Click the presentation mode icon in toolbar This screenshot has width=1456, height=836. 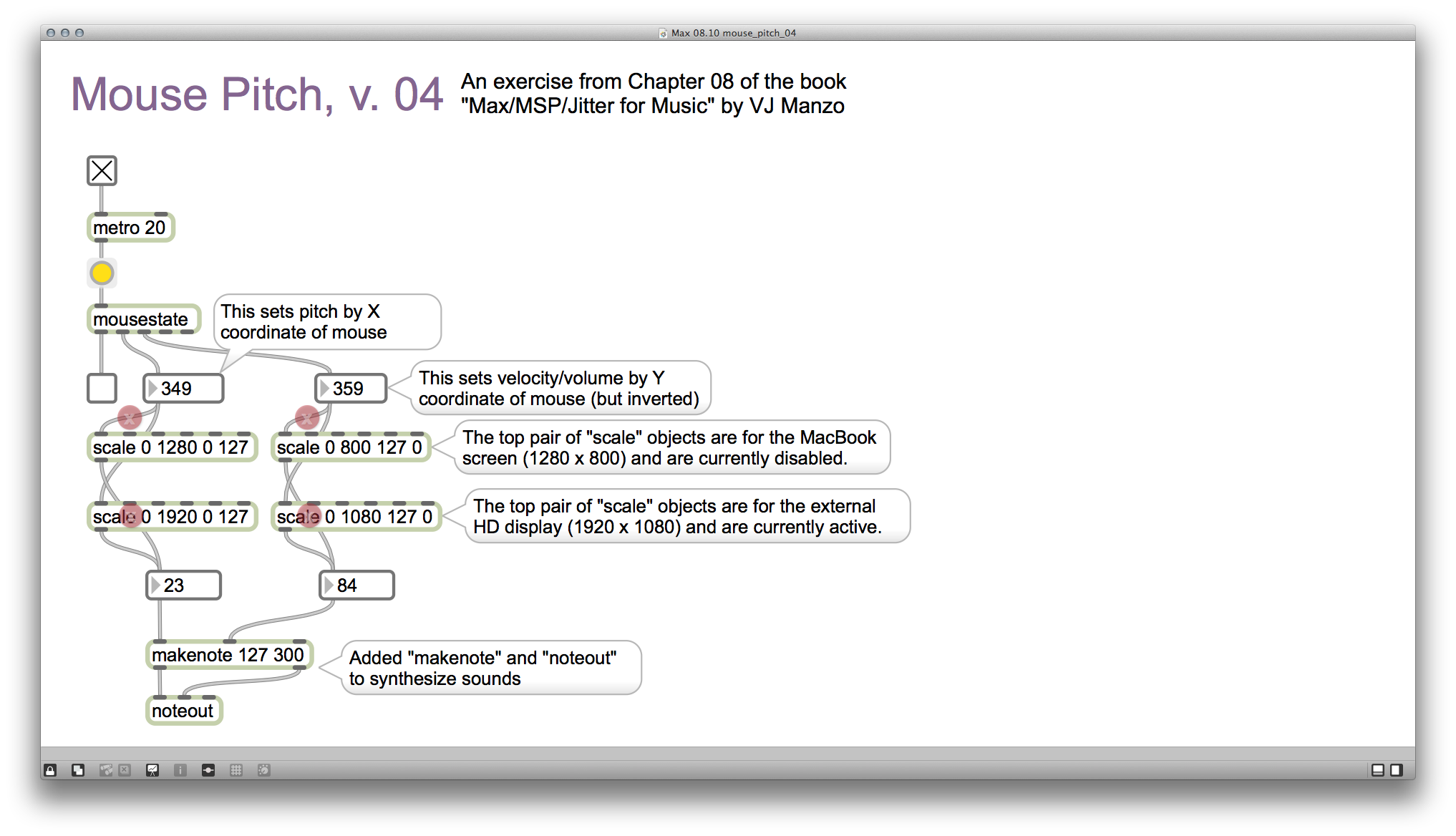point(151,769)
